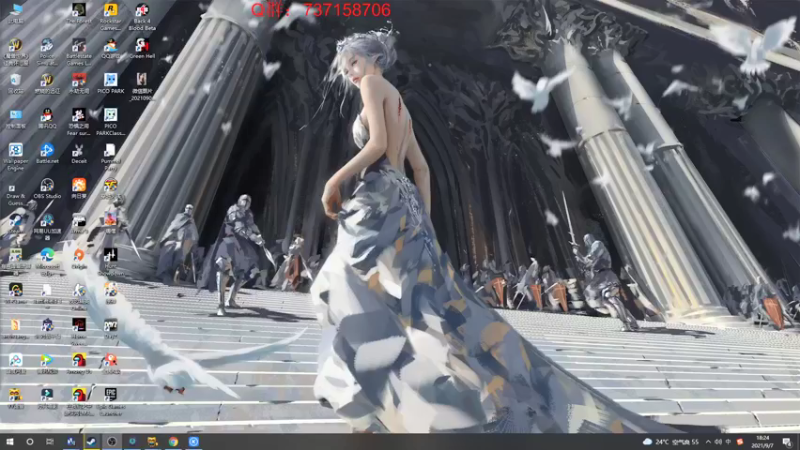Viewport: 800px width, 450px height.
Task: Open Hunt: Showdown desktop shortcut
Action: (110, 262)
